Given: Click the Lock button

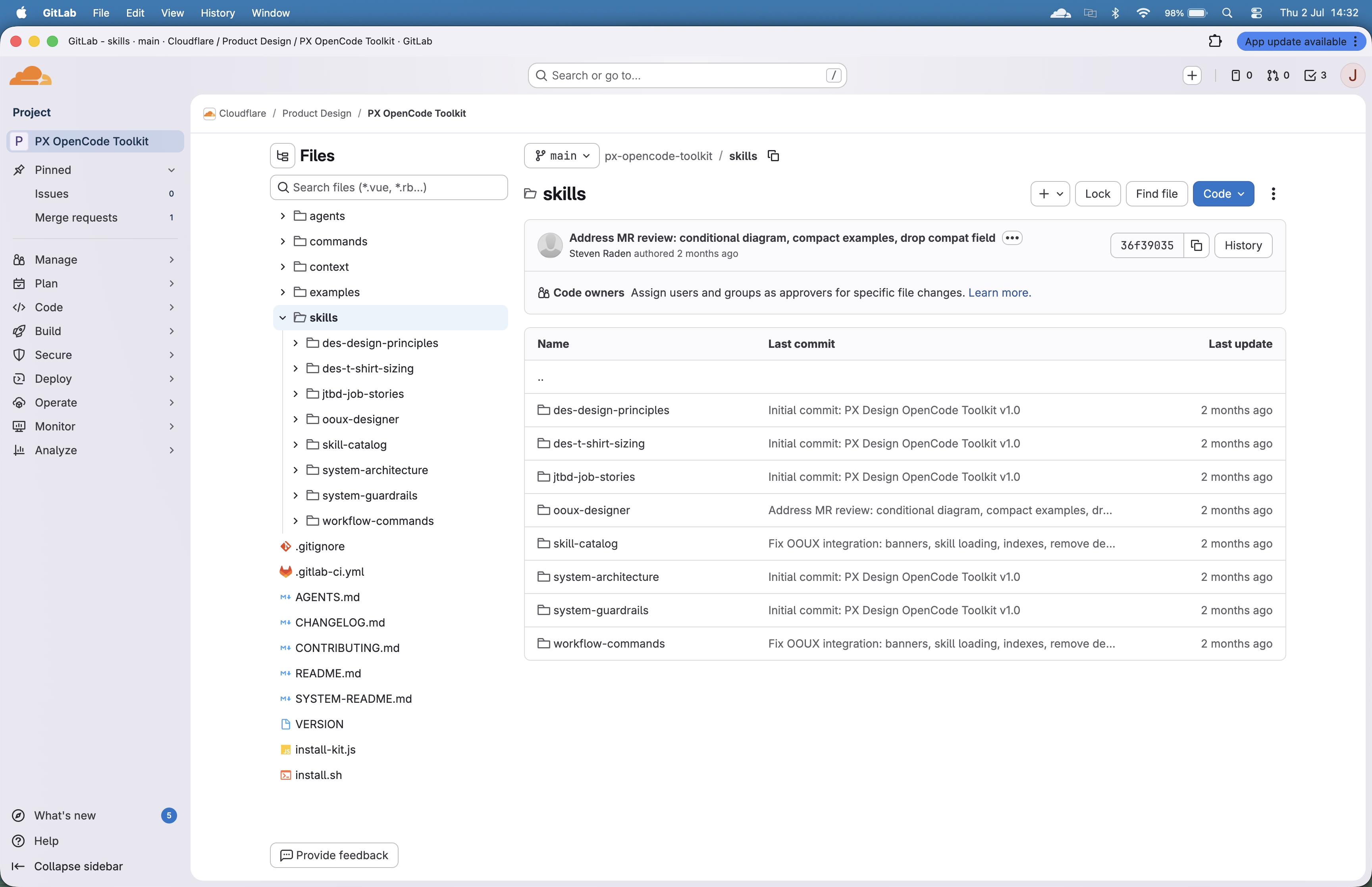Looking at the screenshot, I should coord(1097,193).
